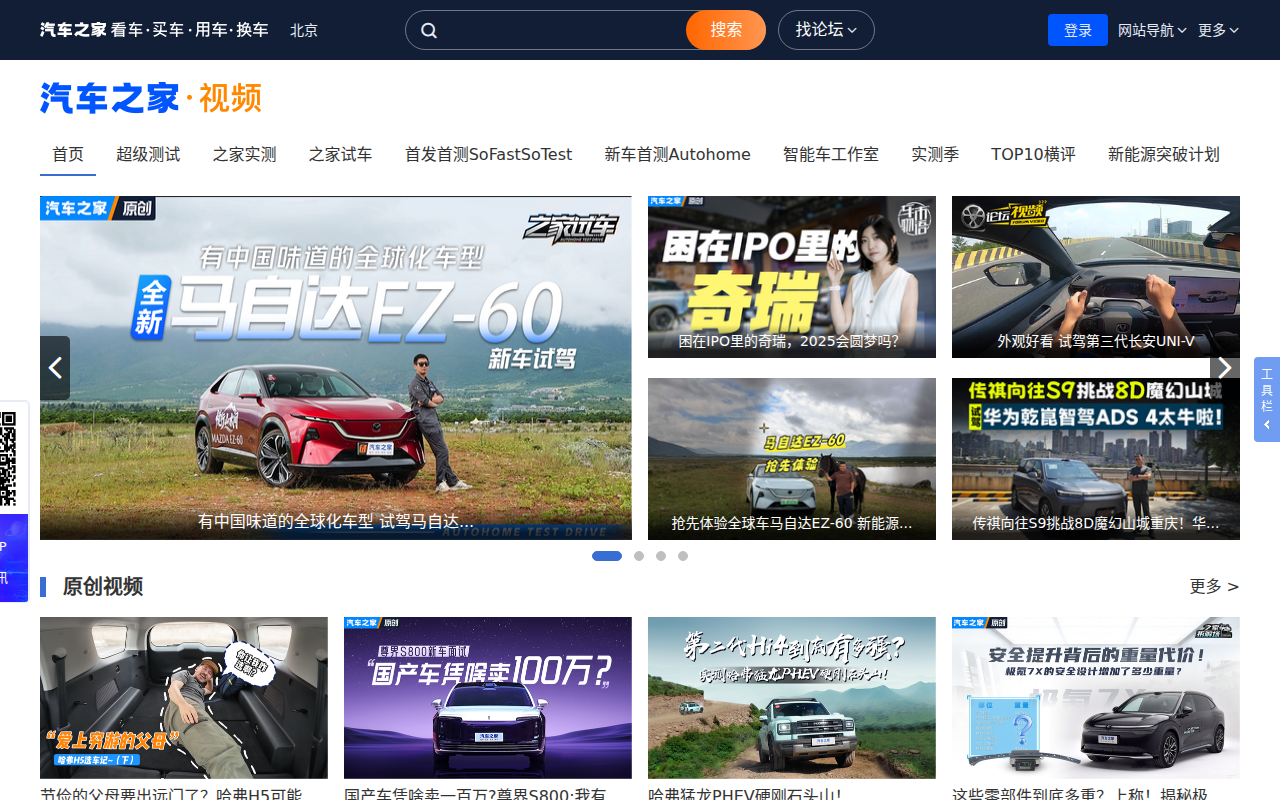Screen dimensions: 1280x800
Task: Open 安全提升背后的重量代价 video thumbnail
Action: [x=1096, y=698]
